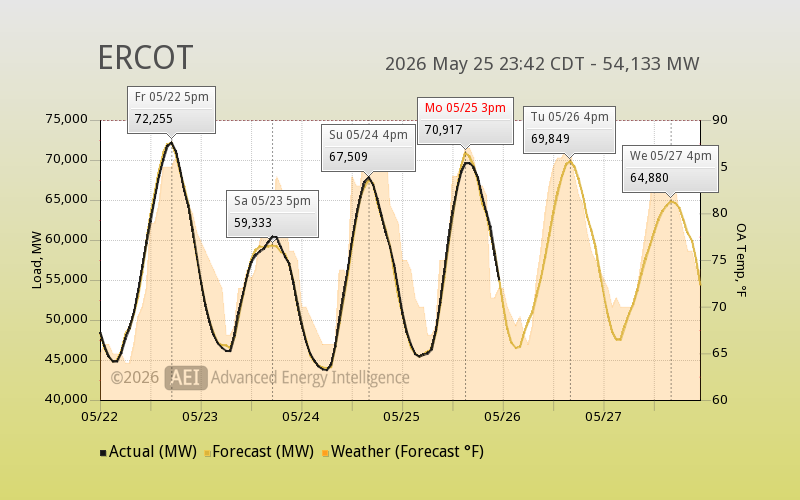Click the Fr 05/22 5pm peak callout
The image size is (800, 500).
point(171,110)
